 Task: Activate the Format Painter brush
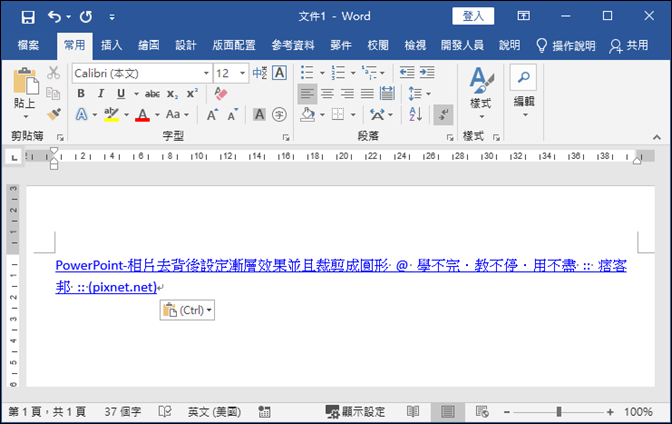53,114
